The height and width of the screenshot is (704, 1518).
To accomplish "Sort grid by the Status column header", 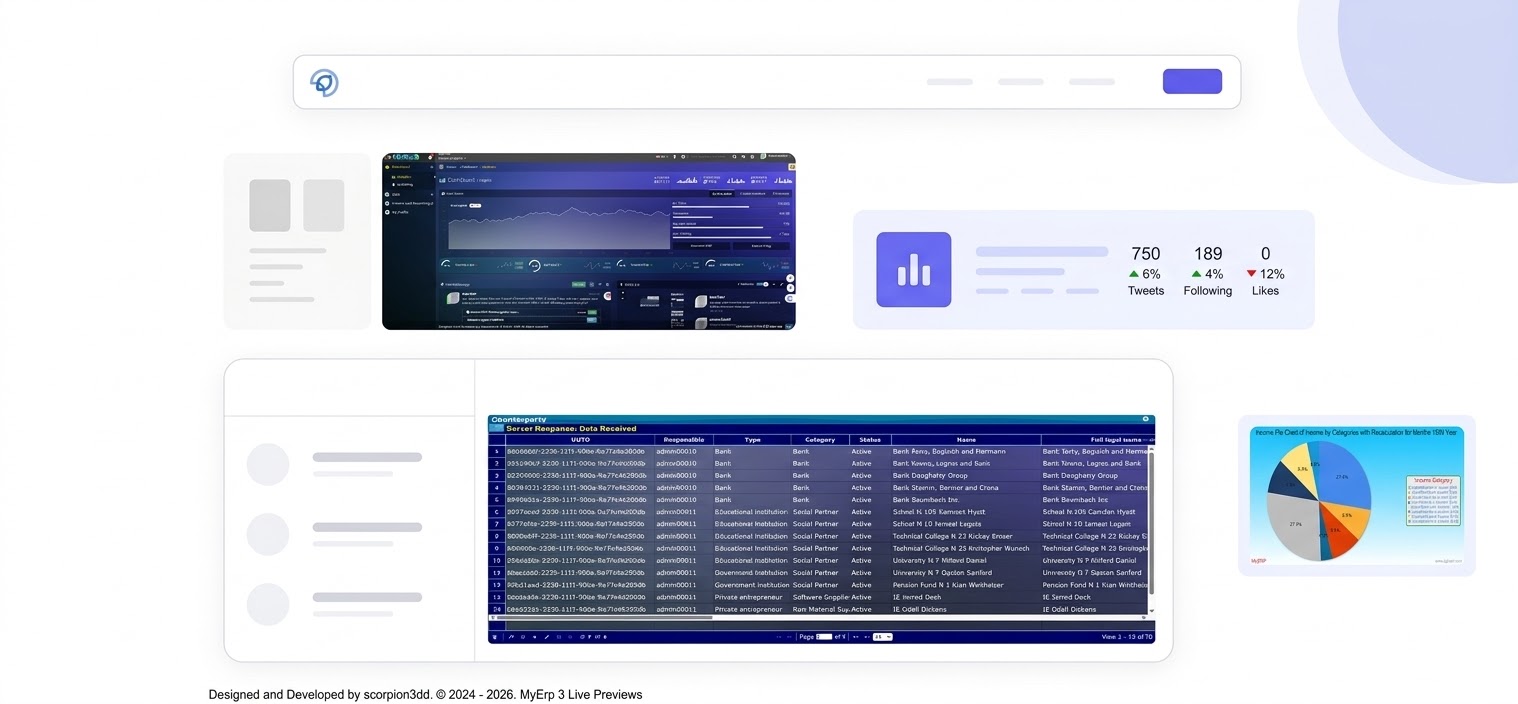I will (869, 439).
